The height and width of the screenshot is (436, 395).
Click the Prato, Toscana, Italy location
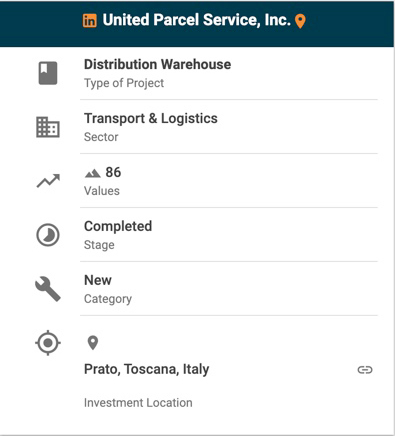point(147,369)
